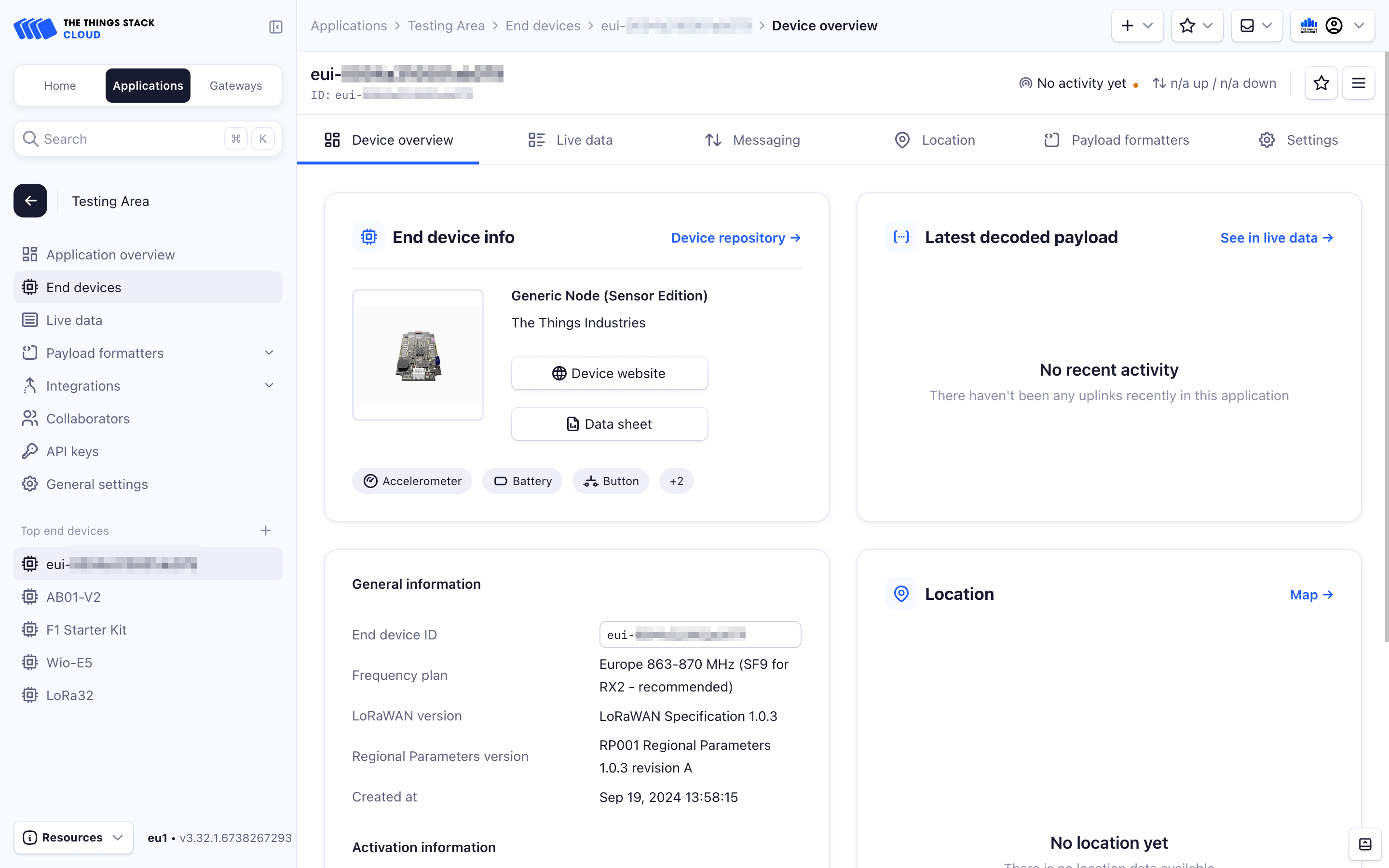The height and width of the screenshot is (868, 1389).
Task: Open the hamburger menu on device overview
Action: point(1358,83)
